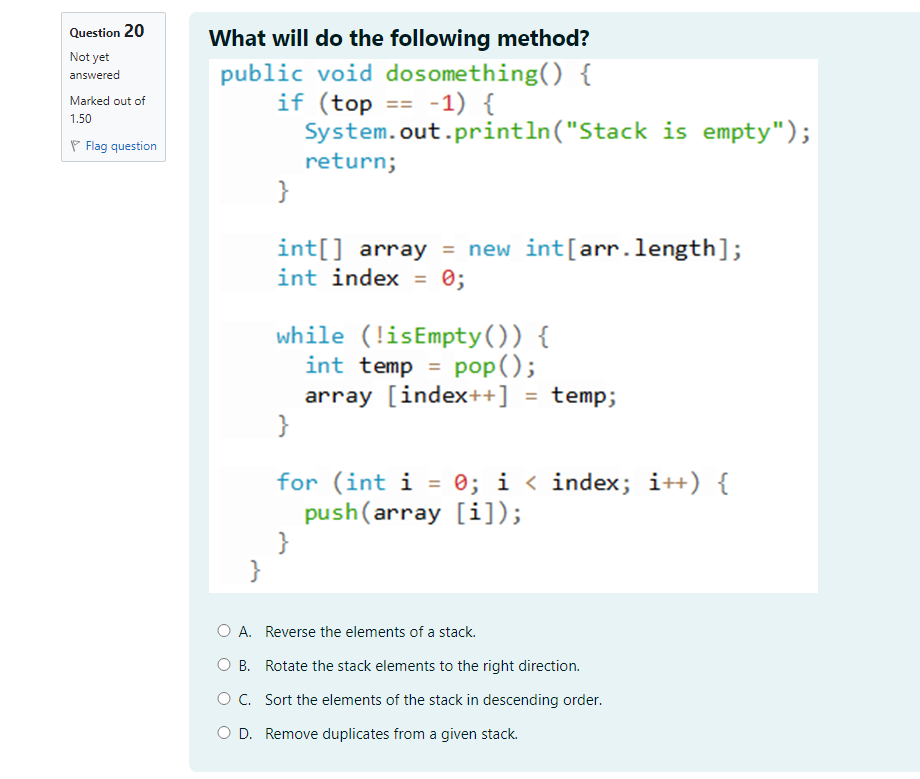Screen dimensions: 920x779
Task: Select answer option A radio button
Action: pos(224,630)
